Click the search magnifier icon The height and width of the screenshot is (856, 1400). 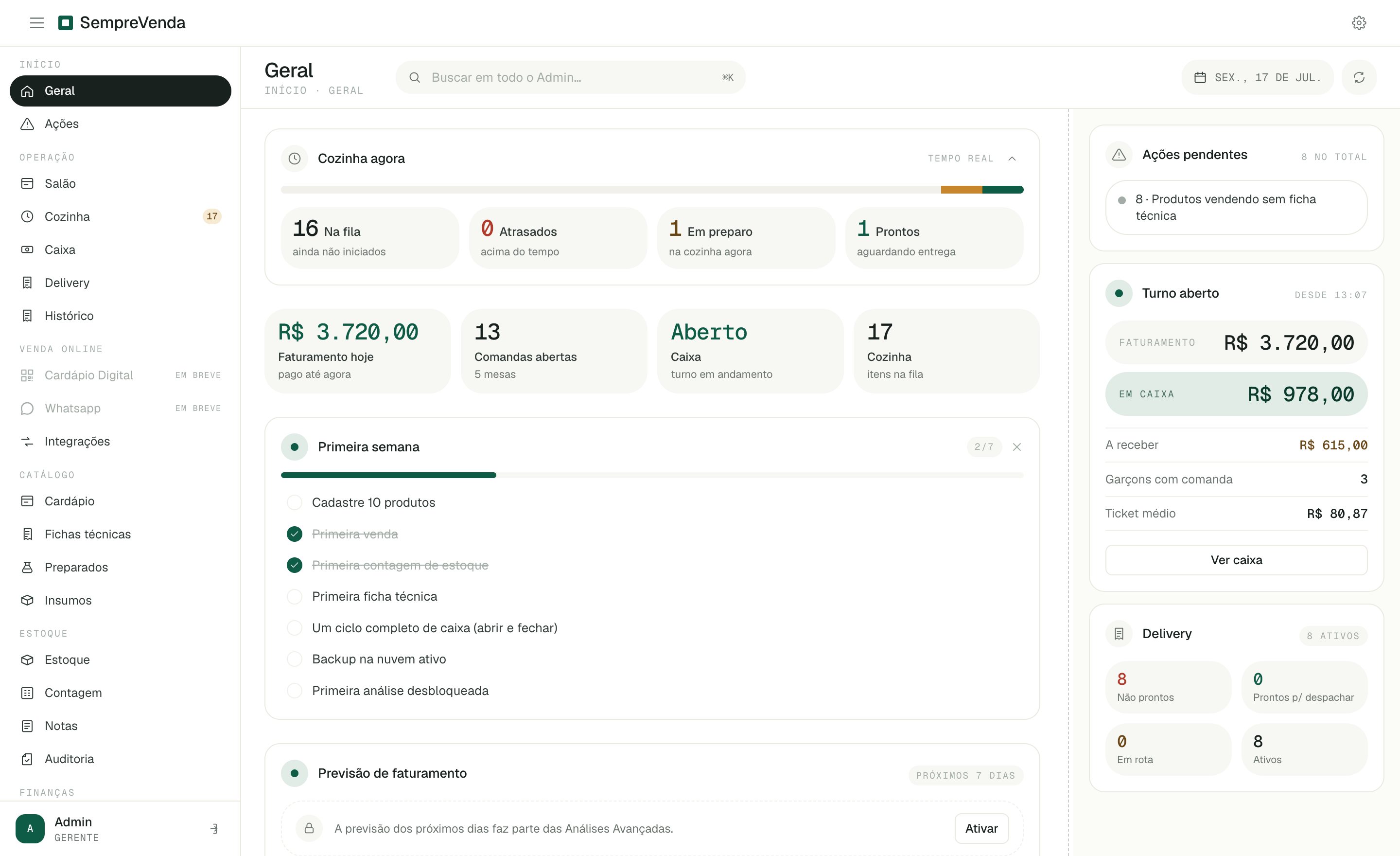[x=415, y=77]
